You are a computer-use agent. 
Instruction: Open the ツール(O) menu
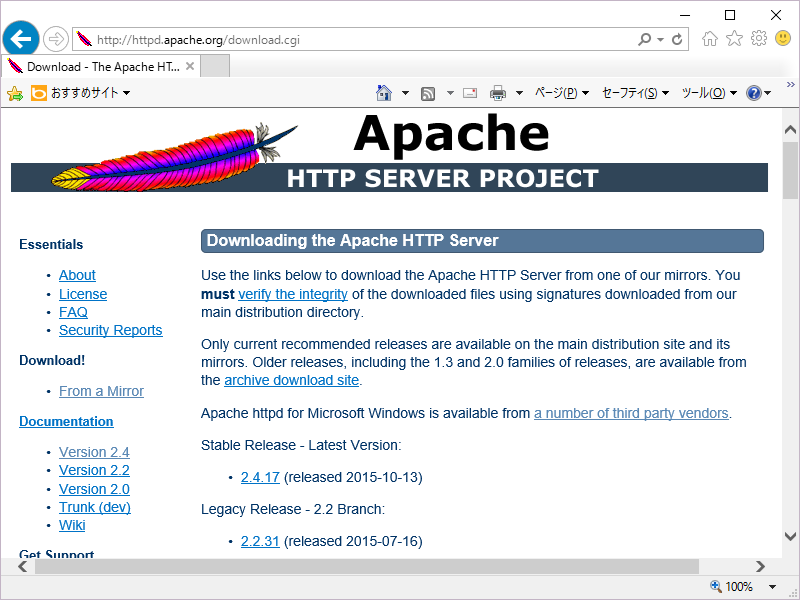(709, 93)
